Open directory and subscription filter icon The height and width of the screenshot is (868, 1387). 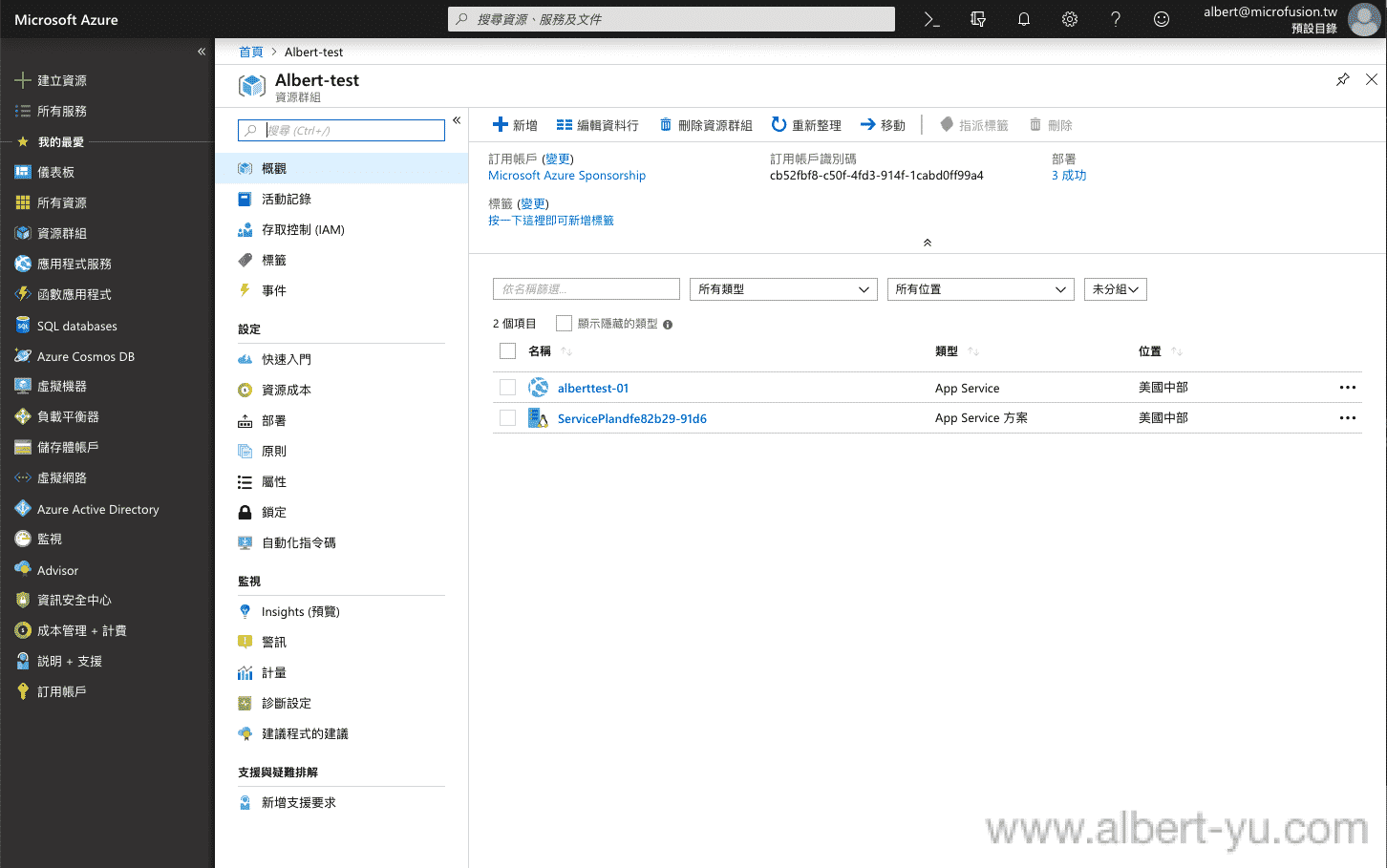pyautogui.click(x=977, y=19)
